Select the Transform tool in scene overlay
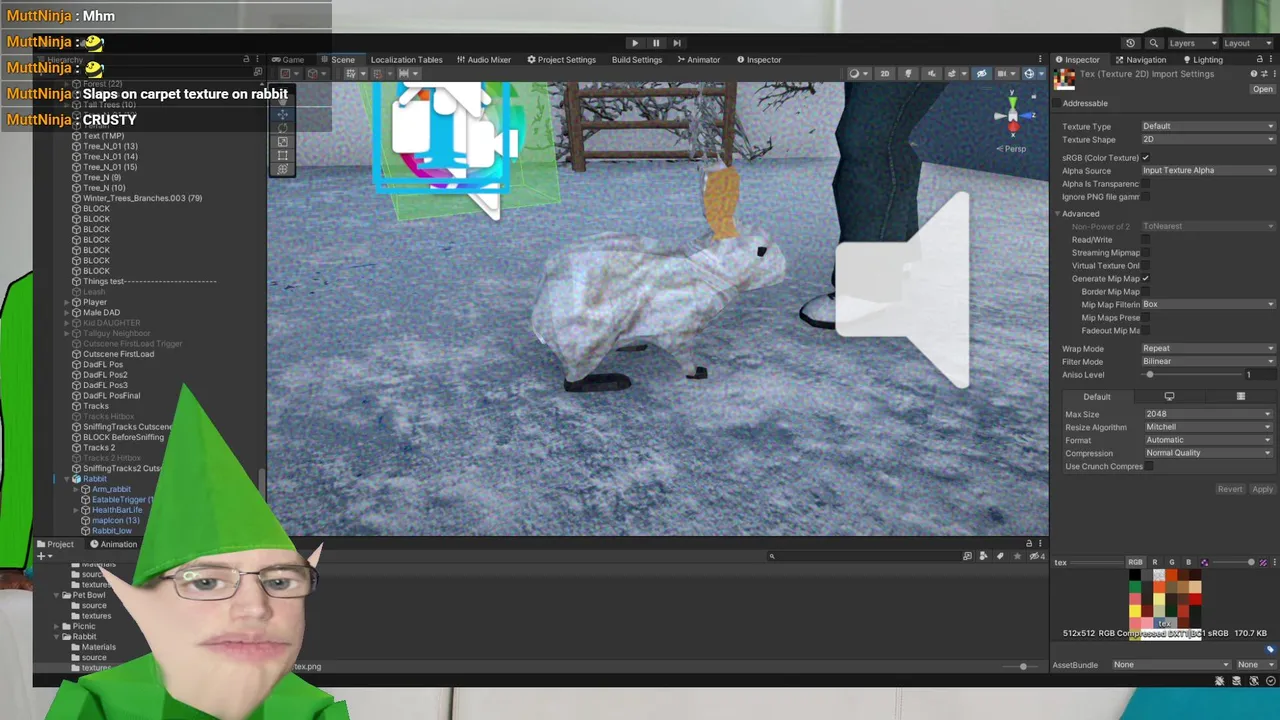Screen dimensions: 1280x720 pyautogui.click(x=283, y=170)
